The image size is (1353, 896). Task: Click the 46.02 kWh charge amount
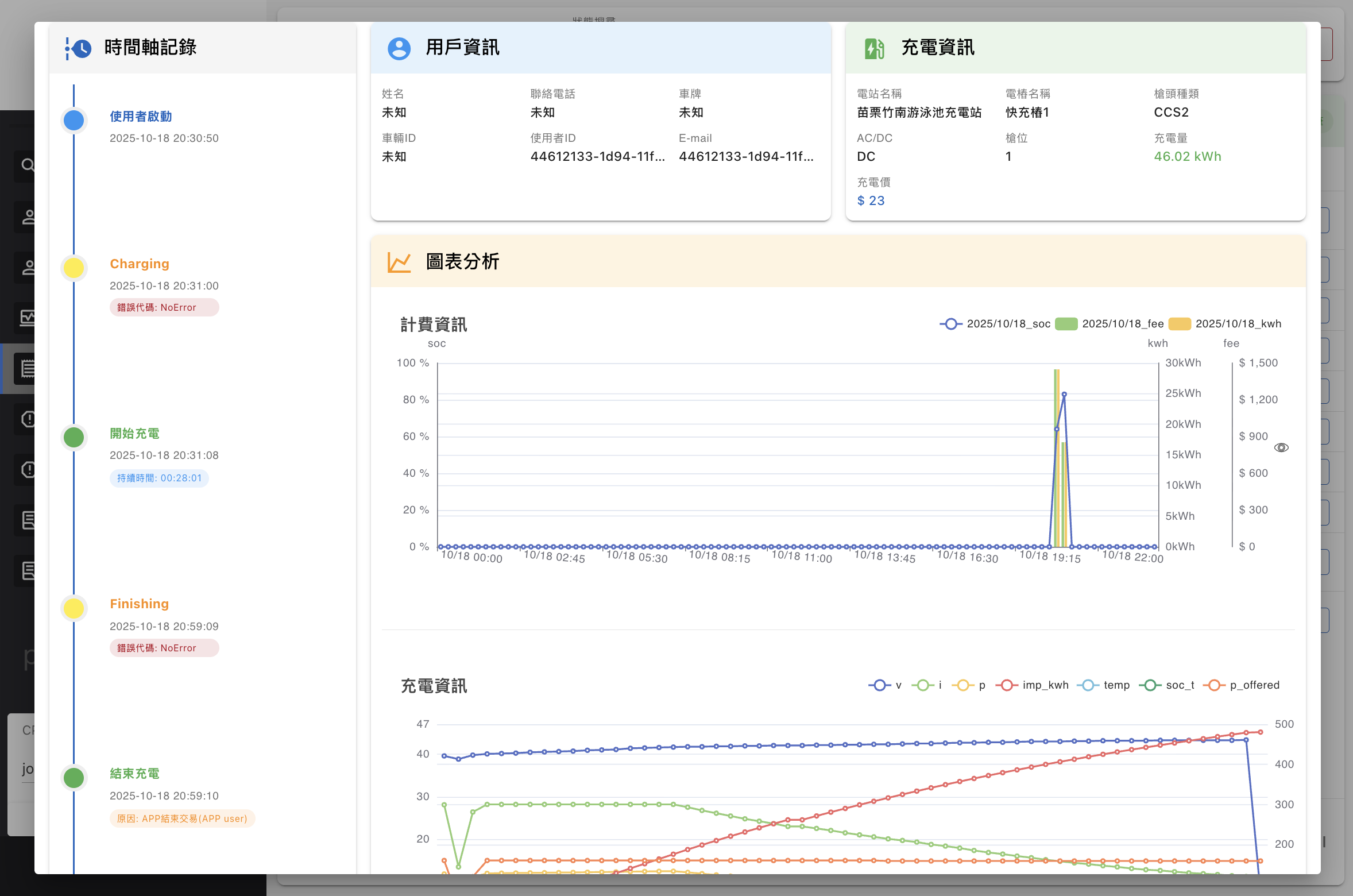(x=1188, y=157)
